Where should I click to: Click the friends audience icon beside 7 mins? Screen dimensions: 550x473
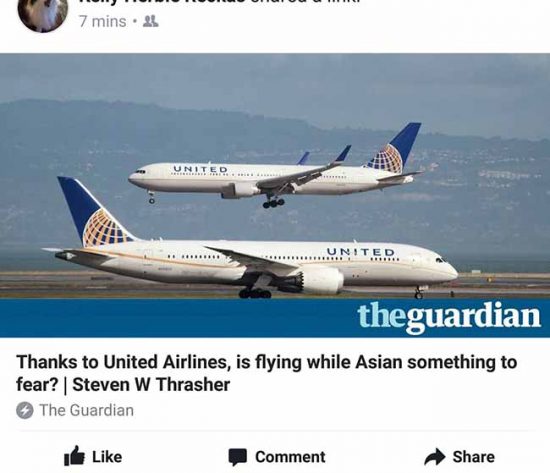pyautogui.click(x=151, y=22)
